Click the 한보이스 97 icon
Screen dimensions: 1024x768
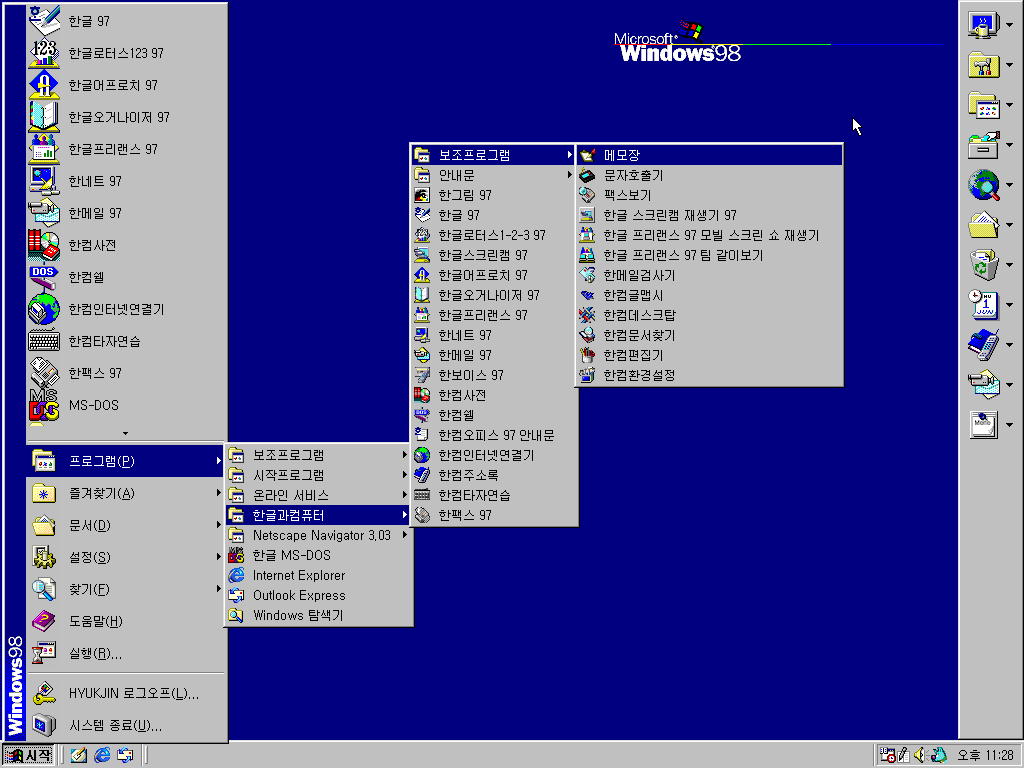(422, 375)
